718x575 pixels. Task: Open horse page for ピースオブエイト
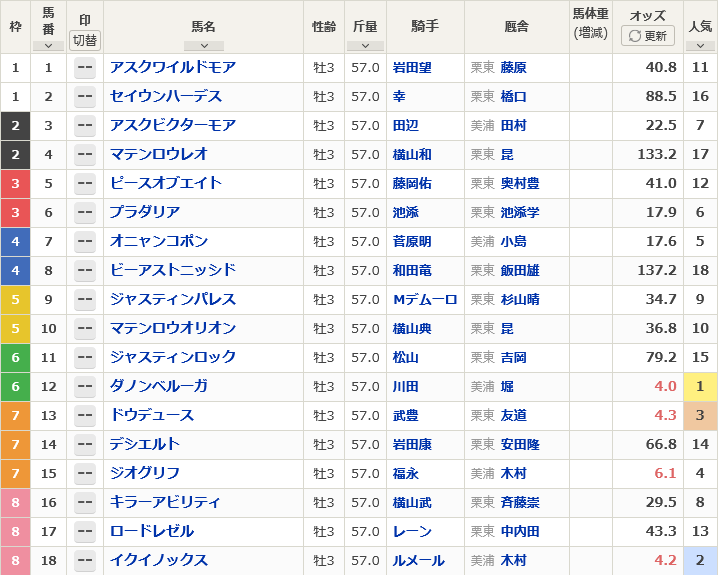(166, 183)
